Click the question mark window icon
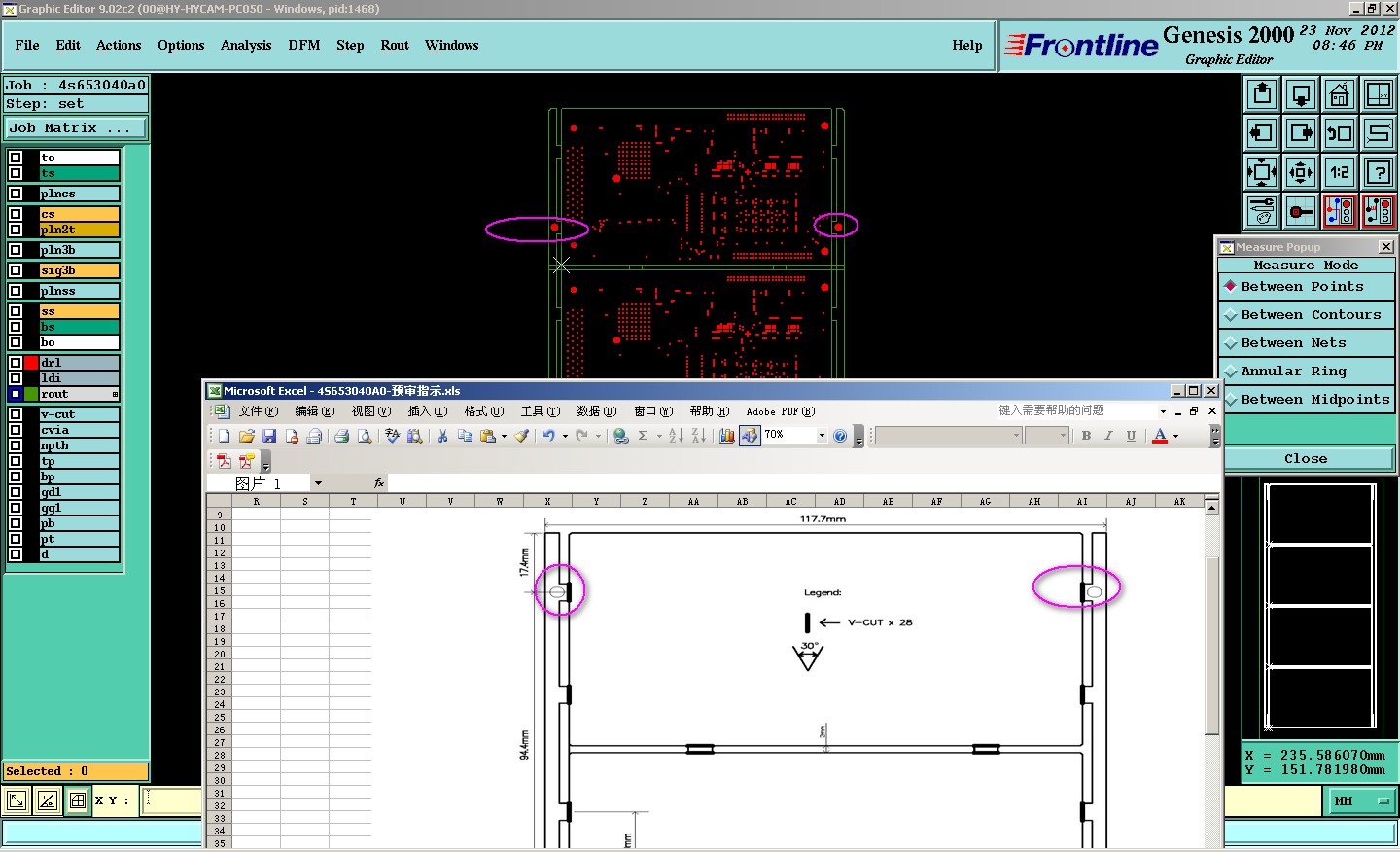 1379,172
